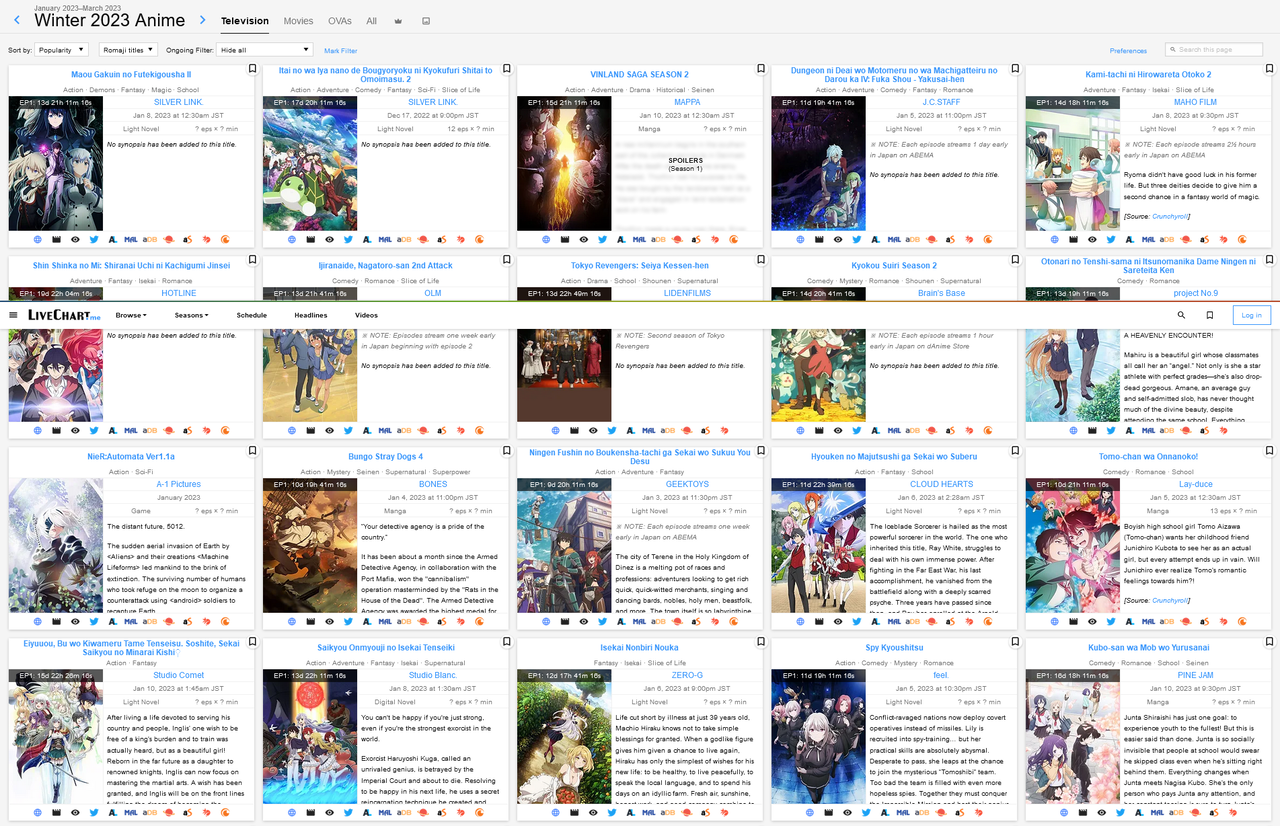Viewport: 1280px width, 826px height.
Task: Open the MAL link on Bungo Stray Dogs 4
Action: 385,621
